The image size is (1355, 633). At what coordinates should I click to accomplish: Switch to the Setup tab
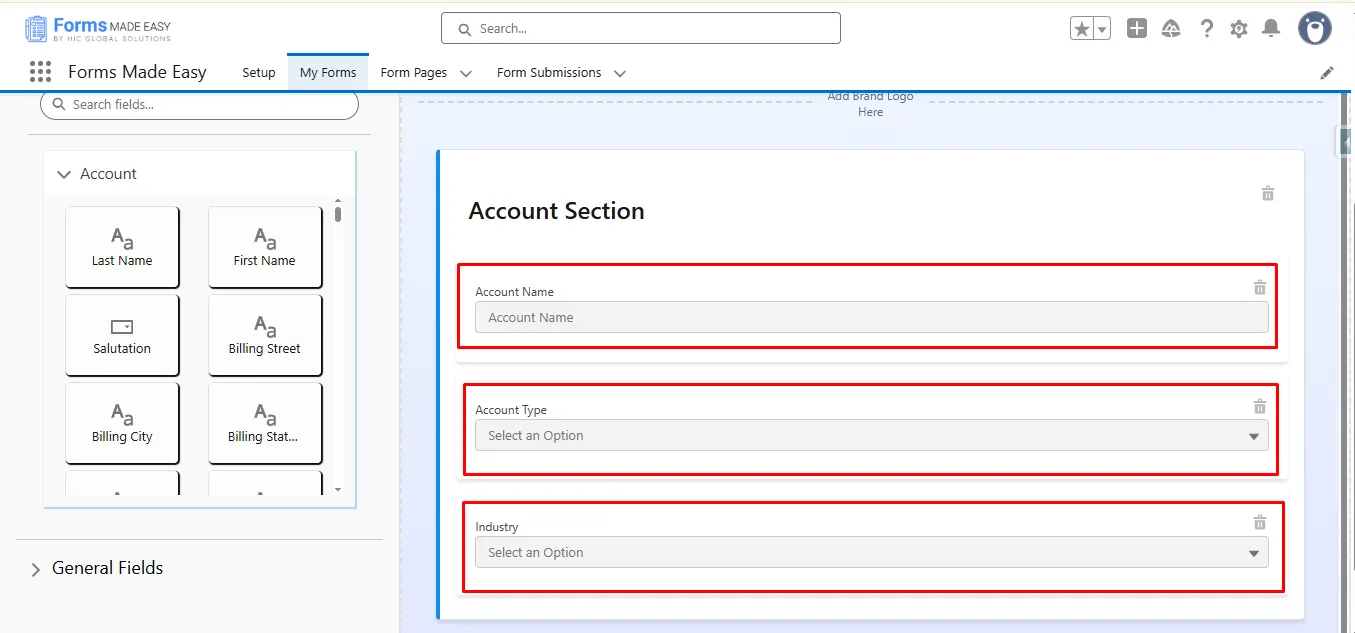point(259,73)
